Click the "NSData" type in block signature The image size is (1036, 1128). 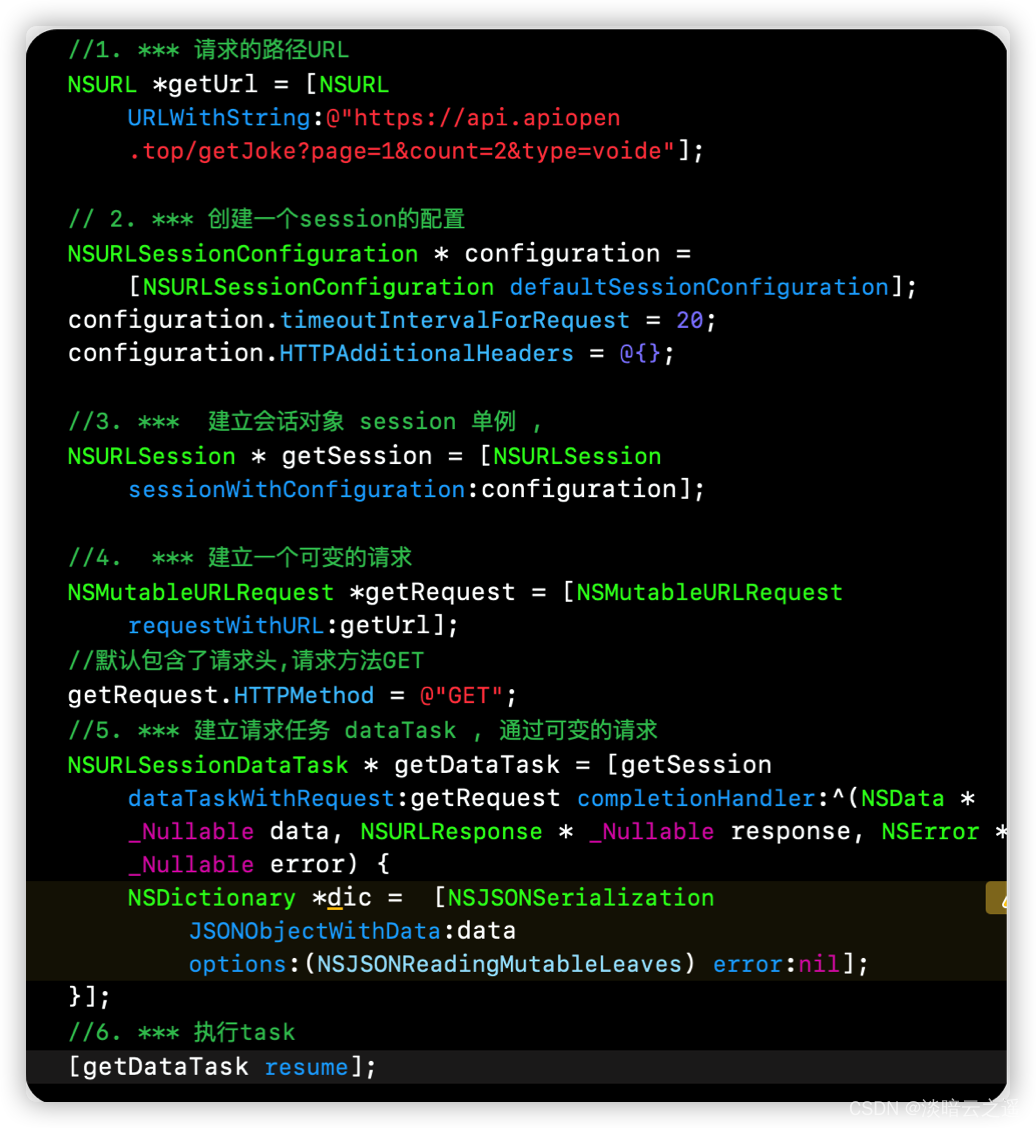coord(903,798)
